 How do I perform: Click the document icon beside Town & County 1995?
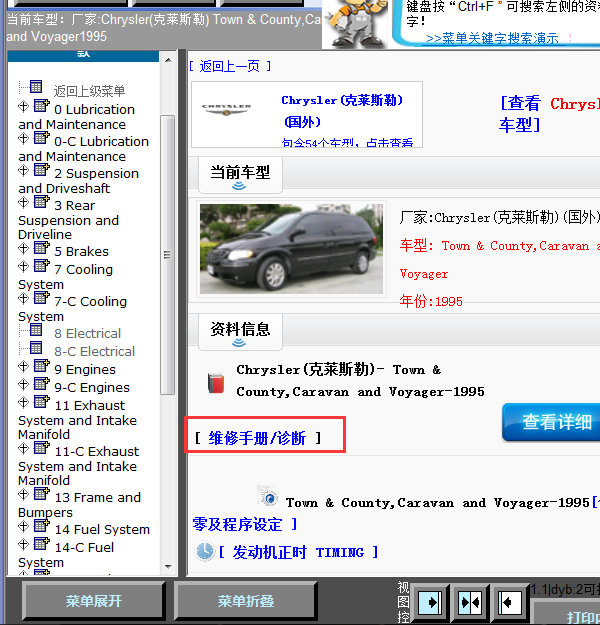[x=268, y=495]
